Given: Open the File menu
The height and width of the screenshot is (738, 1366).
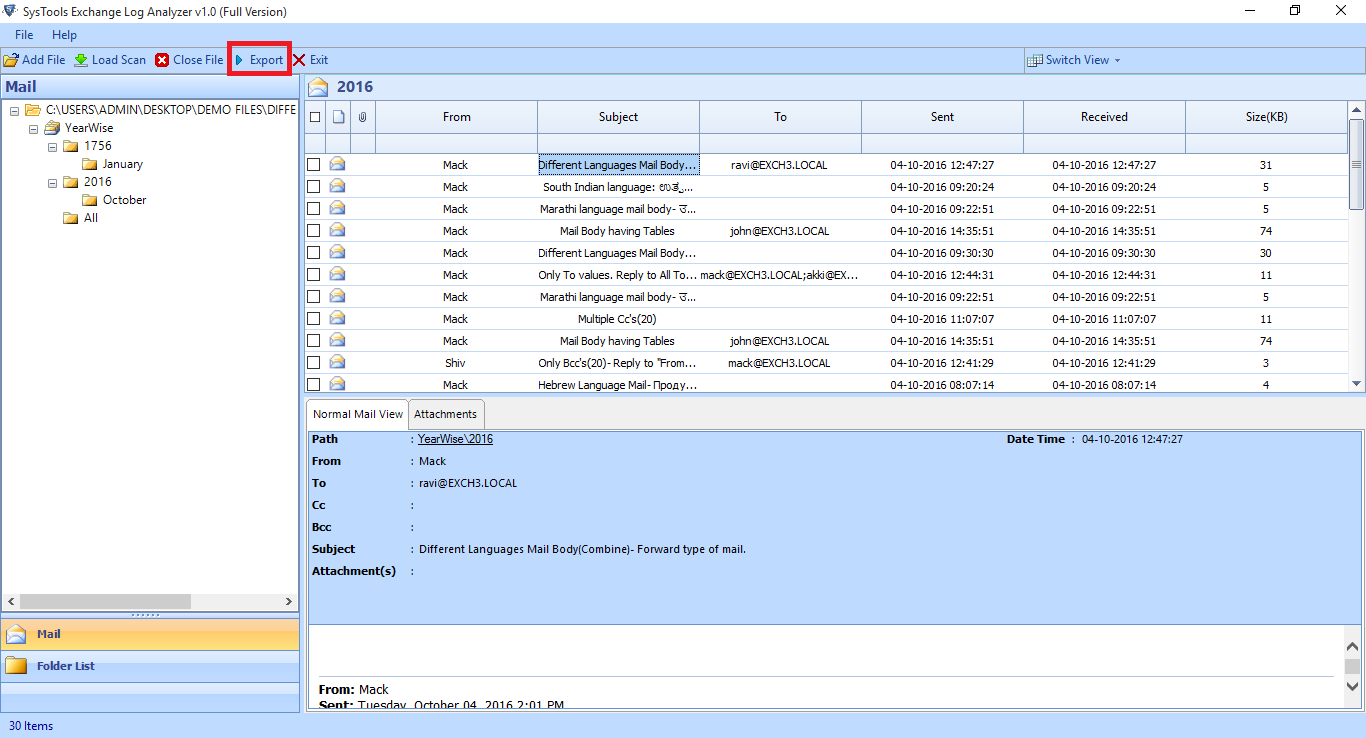Looking at the screenshot, I should [x=23, y=34].
